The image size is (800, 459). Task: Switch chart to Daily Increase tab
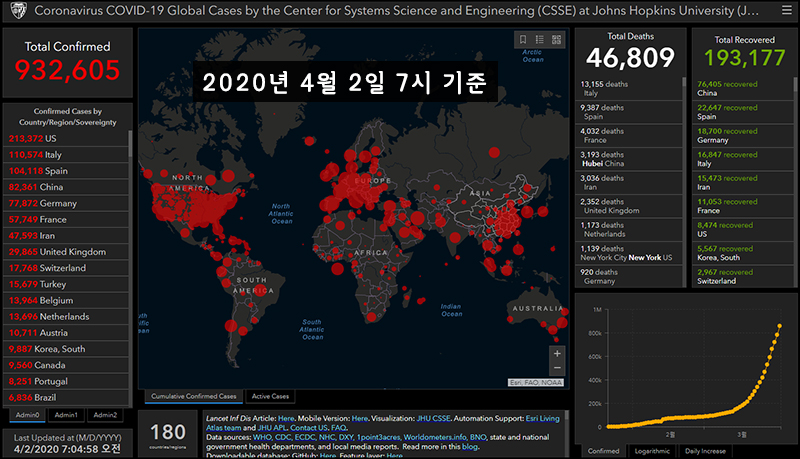click(705, 451)
